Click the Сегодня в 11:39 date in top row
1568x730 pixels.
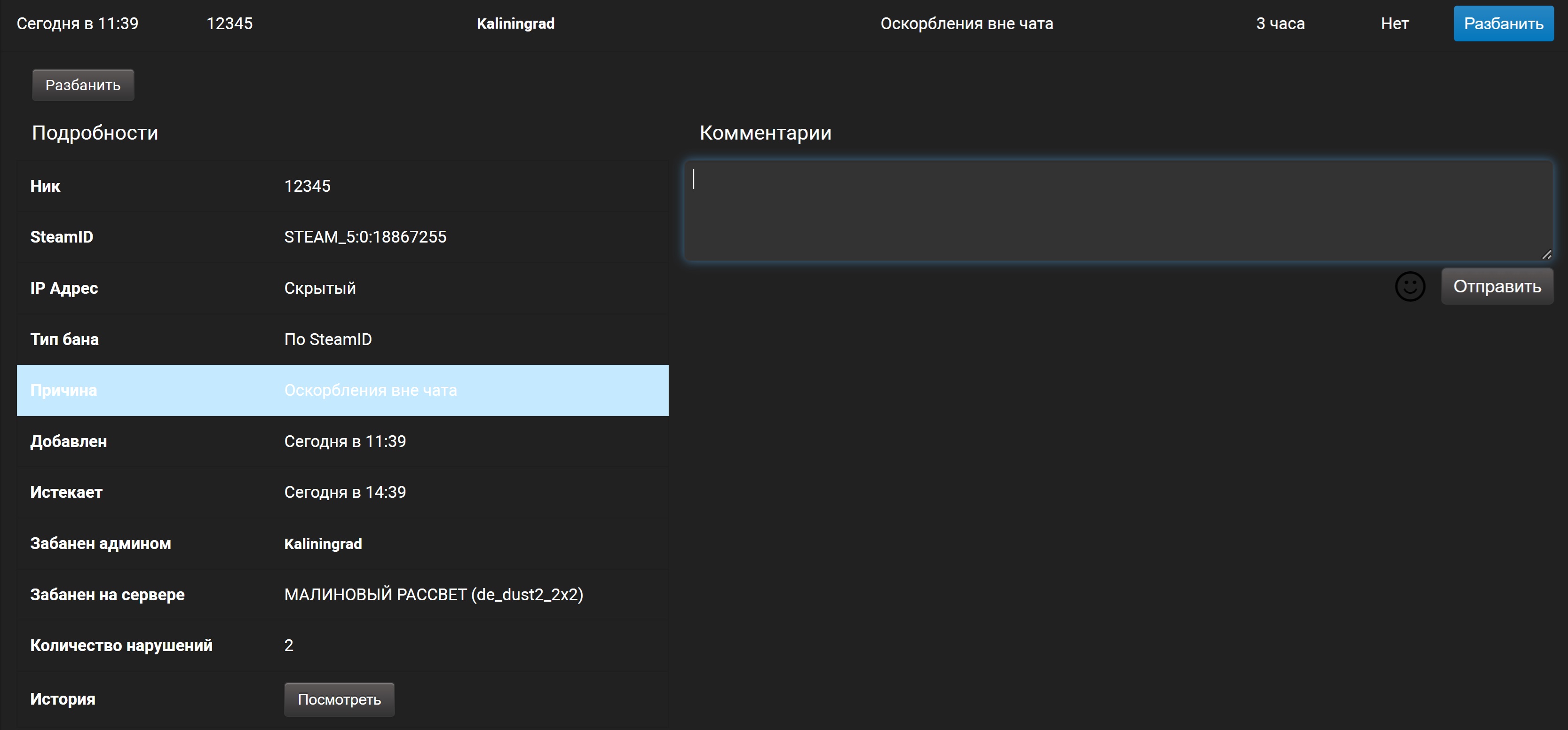tap(77, 24)
